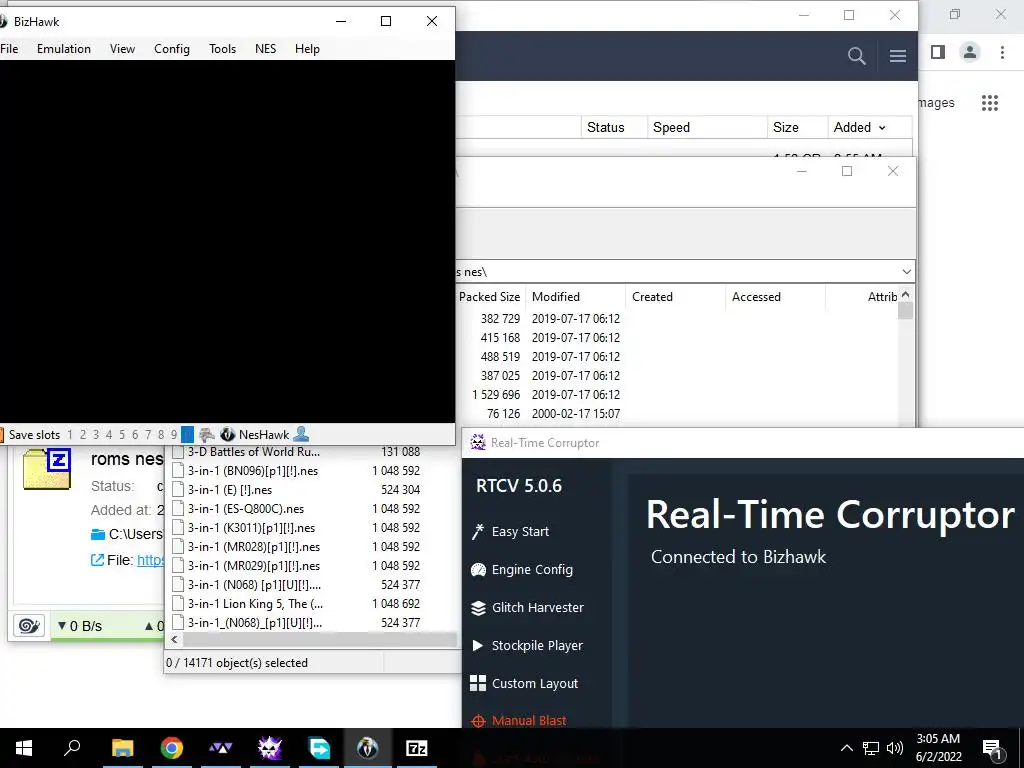The height and width of the screenshot is (768, 1024).
Task: Select save slot 1 in BizHawk
Action: click(70, 435)
